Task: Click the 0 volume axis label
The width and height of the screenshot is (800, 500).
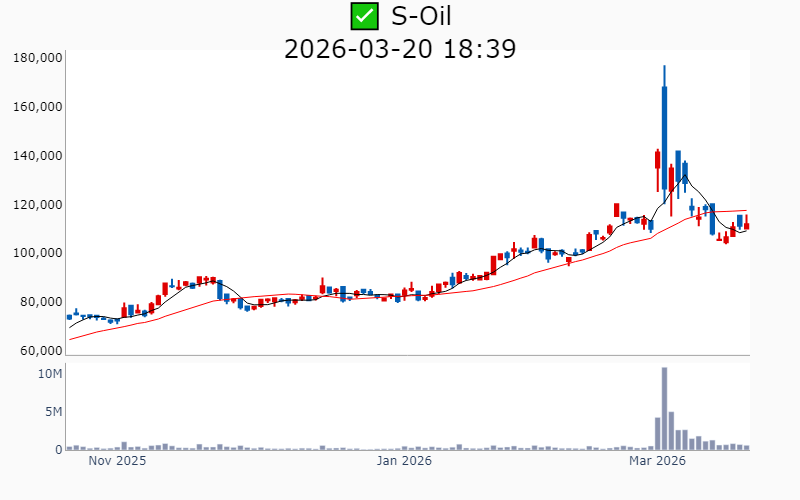Action: click(x=59, y=450)
